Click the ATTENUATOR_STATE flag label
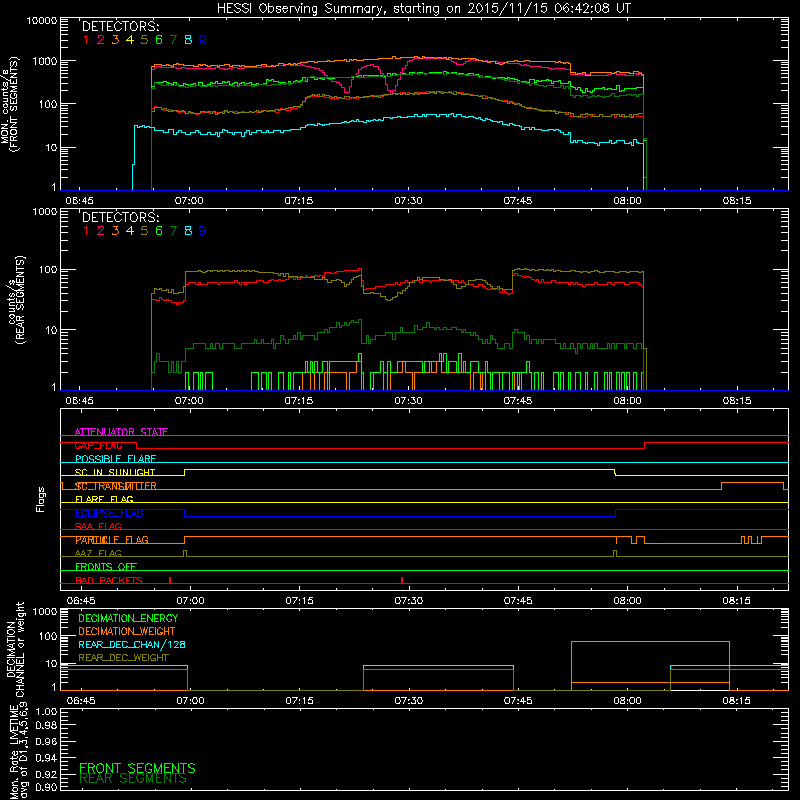Screen dimensions: 800x800 (x=121, y=432)
